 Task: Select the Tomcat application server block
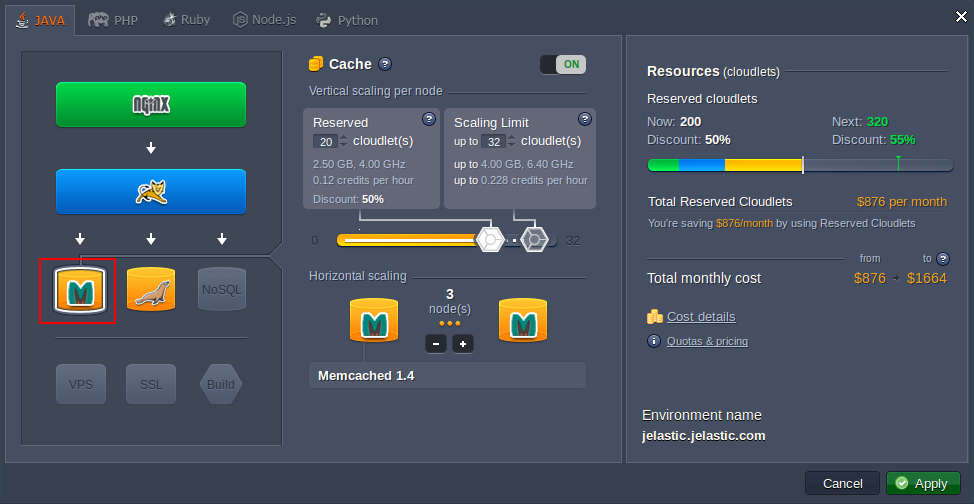click(151, 191)
